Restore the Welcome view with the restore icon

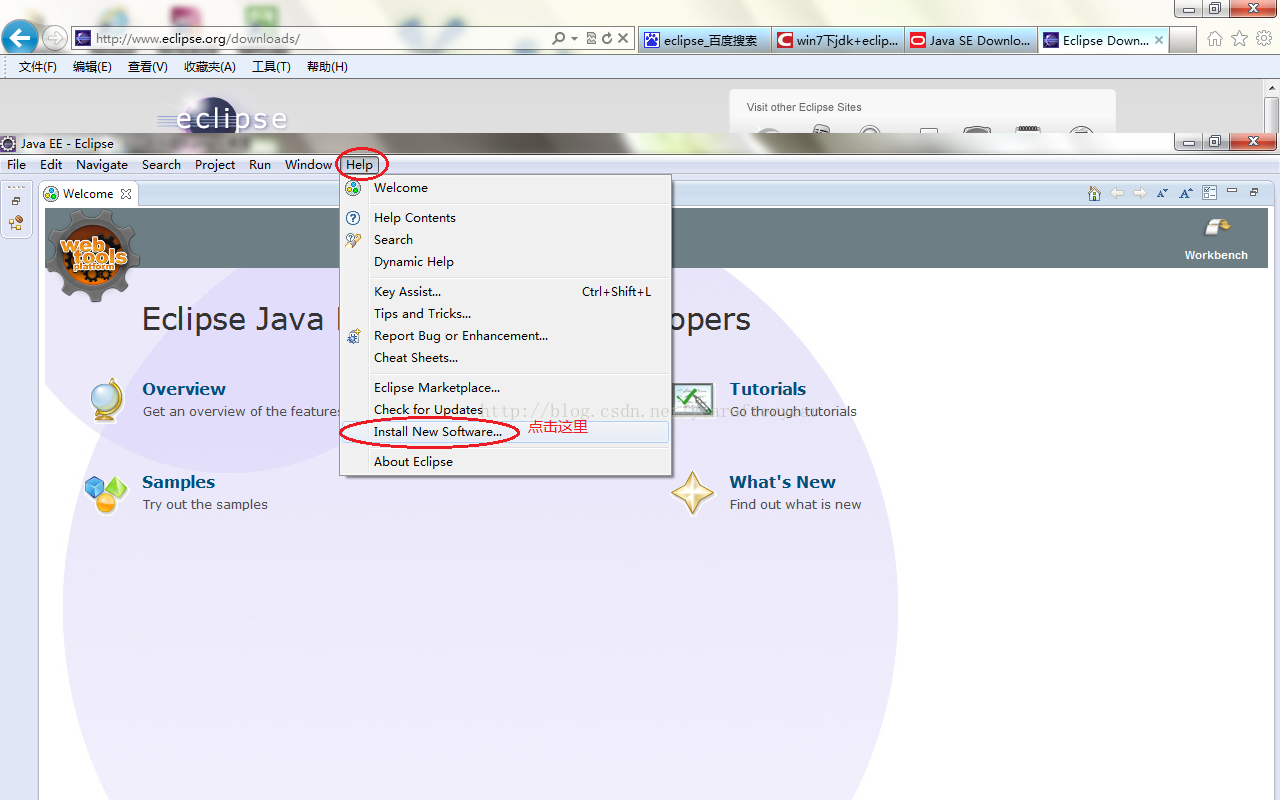1254,192
